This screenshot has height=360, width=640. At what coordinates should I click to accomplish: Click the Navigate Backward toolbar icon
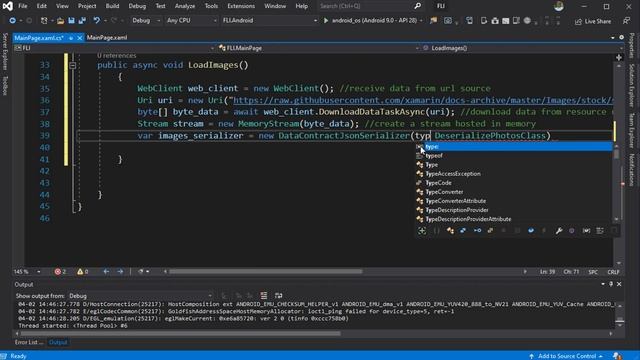pos(12,20)
